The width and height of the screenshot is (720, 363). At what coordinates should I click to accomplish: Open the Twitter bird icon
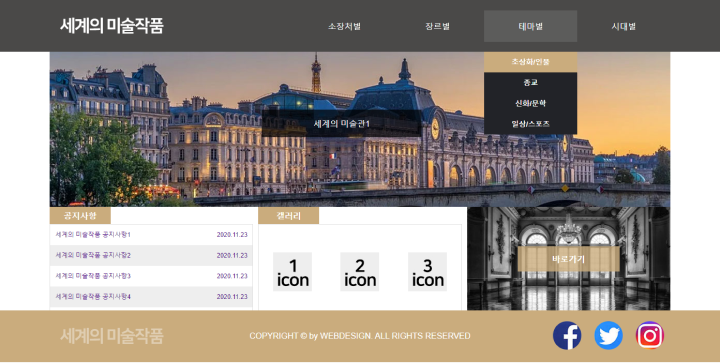coord(608,335)
